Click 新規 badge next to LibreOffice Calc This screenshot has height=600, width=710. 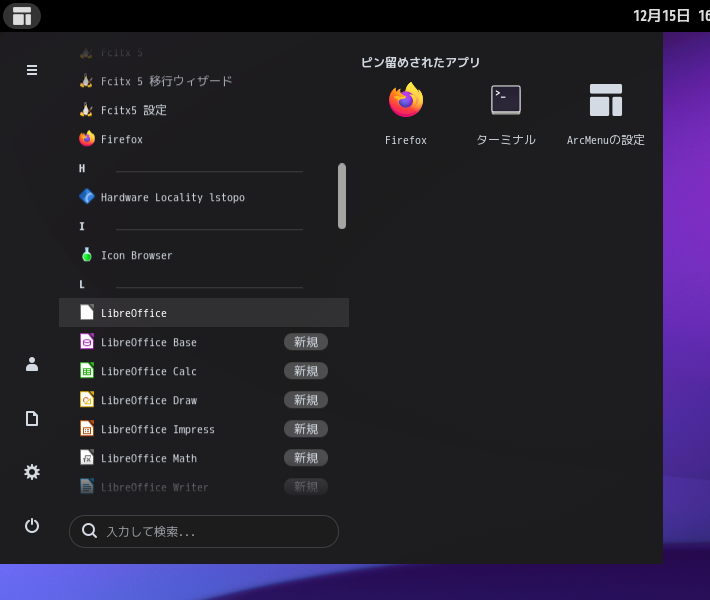click(x=306, y=371)
